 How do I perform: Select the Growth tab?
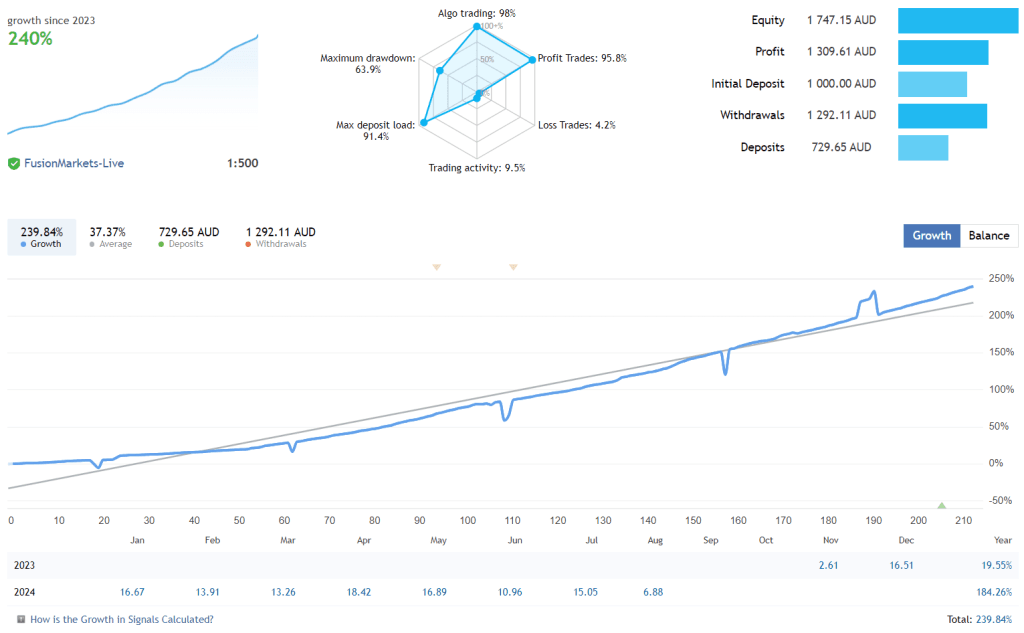point(931,235)
